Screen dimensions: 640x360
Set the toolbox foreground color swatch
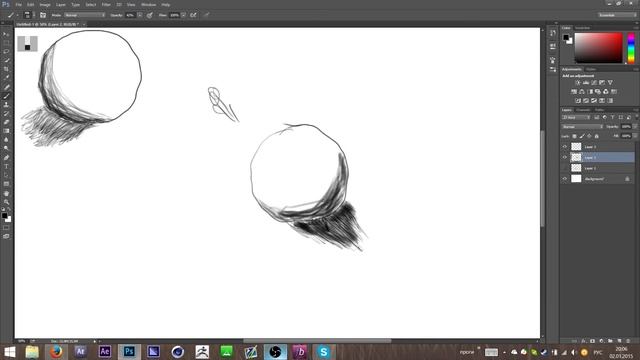(x=4, y=216)
